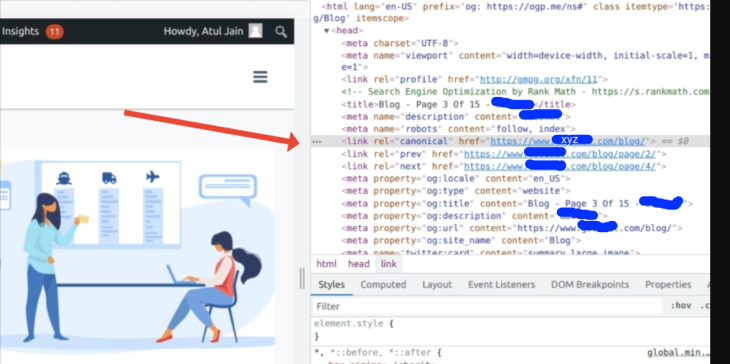Click the ship icon in the illustration
730x364 pixels.
point(64,178)
